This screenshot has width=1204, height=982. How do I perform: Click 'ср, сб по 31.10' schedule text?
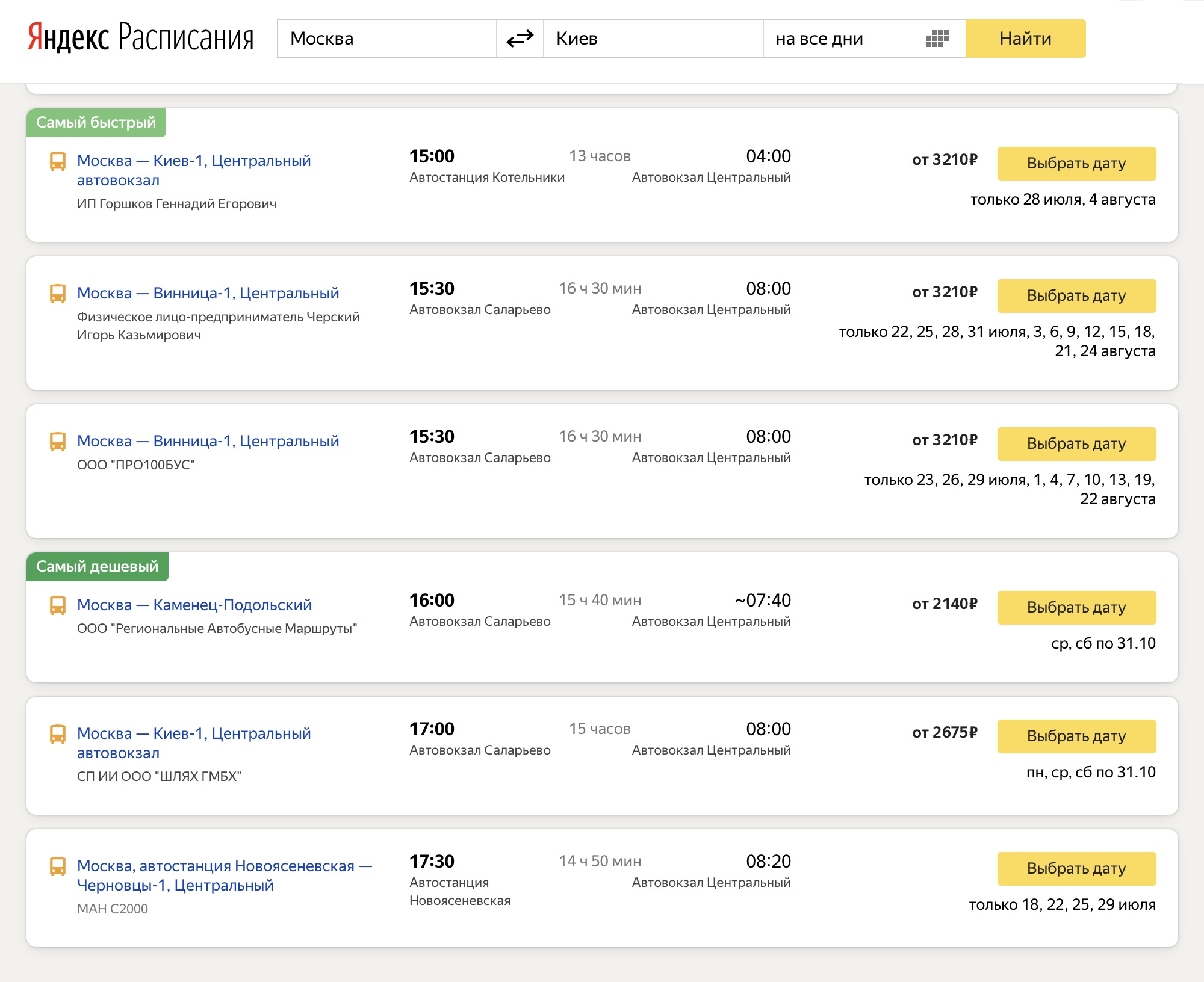(1103, 644)
